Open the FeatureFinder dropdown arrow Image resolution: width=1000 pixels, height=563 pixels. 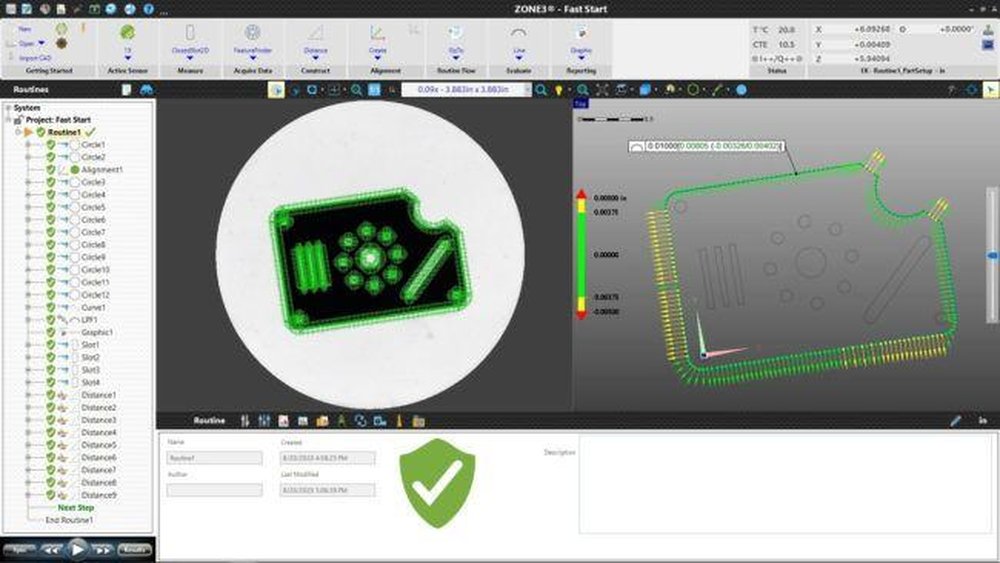pyautogui.click(x=253, y=58)
